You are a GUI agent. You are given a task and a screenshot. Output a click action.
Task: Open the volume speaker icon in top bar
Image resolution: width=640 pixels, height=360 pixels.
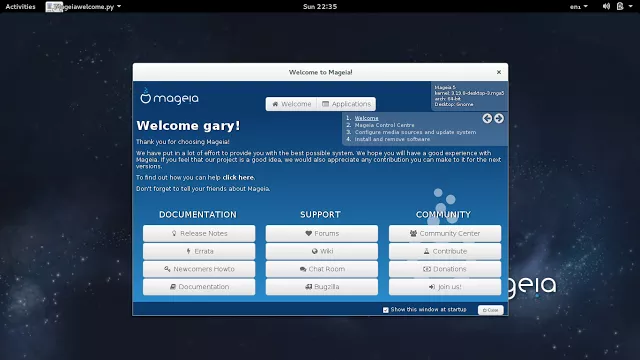[606, 6]
